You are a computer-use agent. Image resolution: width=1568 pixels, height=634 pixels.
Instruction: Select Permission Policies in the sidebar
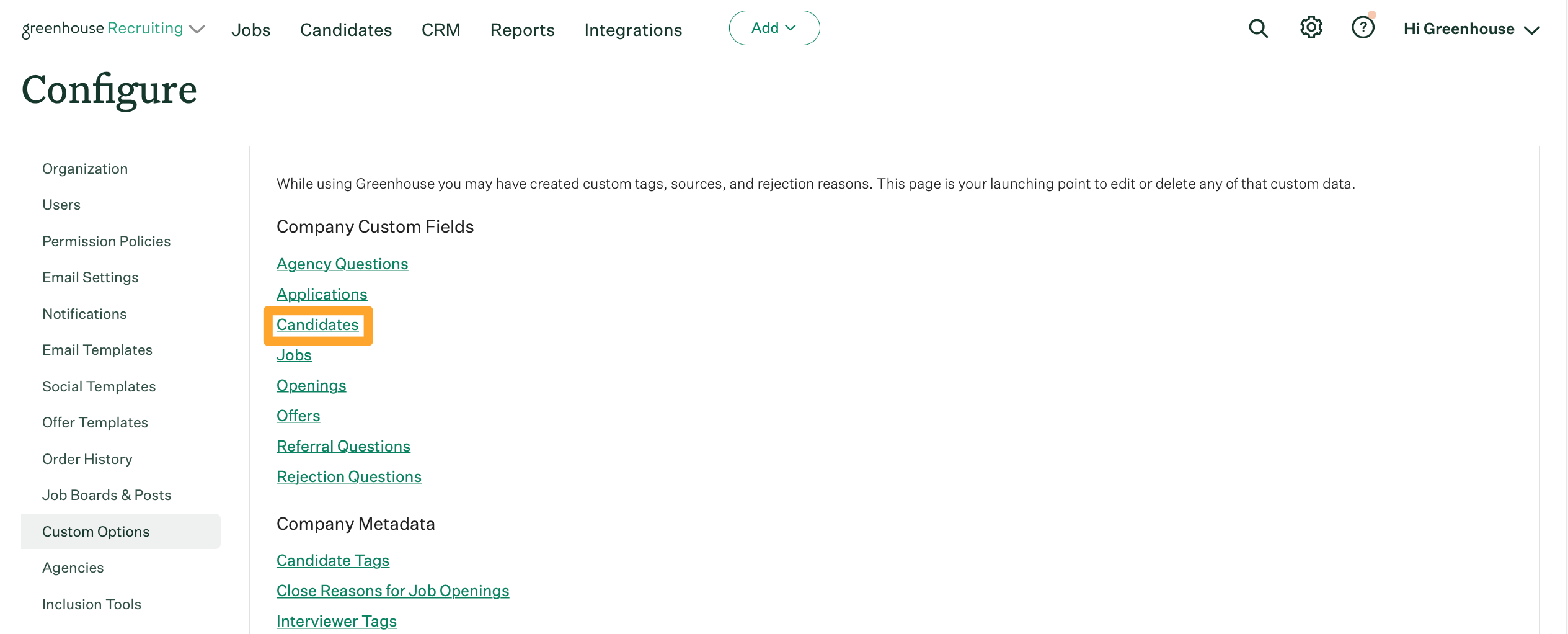(x=106, y=241)
